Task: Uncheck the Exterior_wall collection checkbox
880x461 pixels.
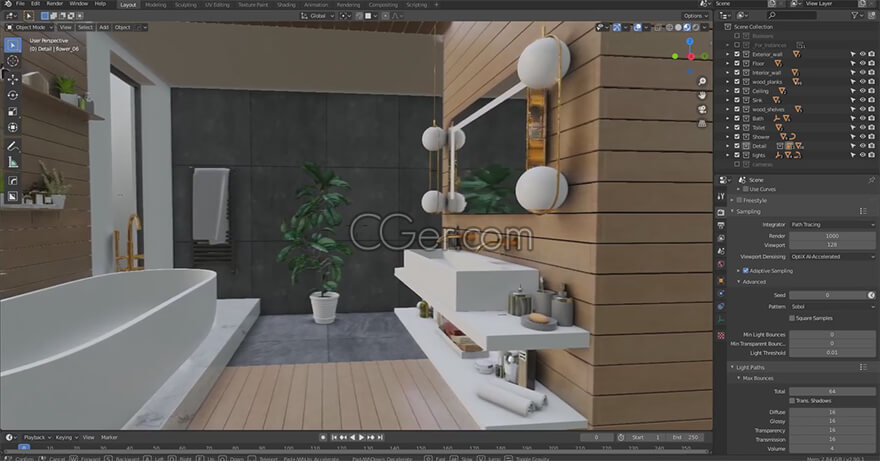Action: point(737,54)
